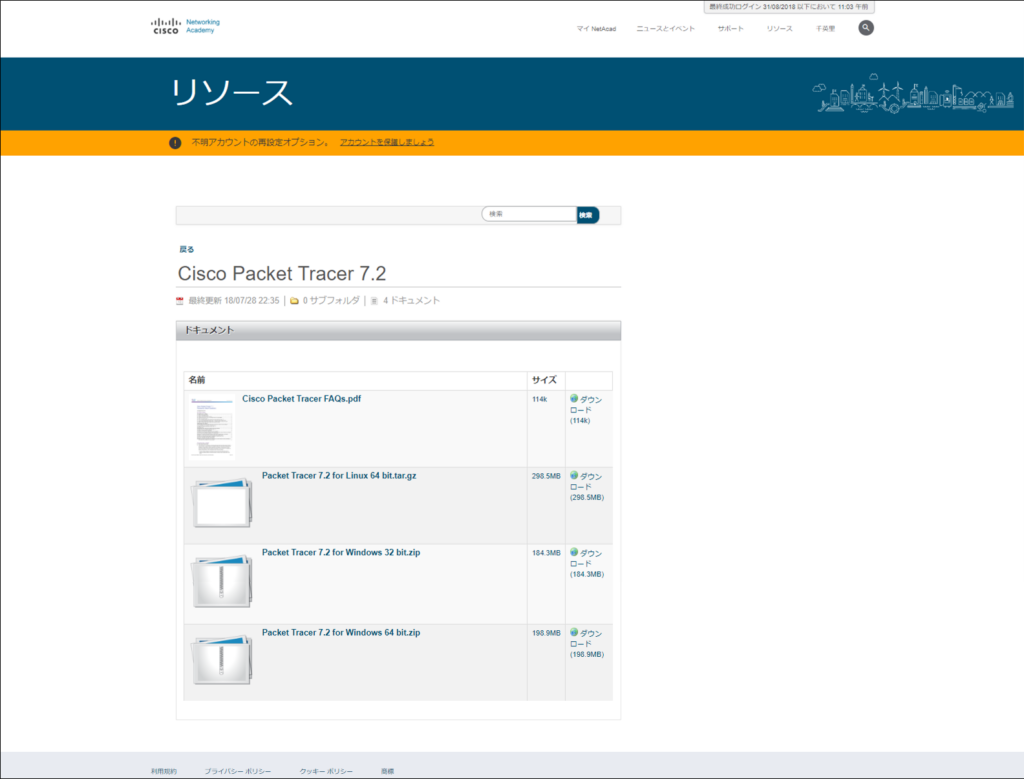Image resolution: width=1024 pixels, height=779 pixels.
Task: Open Packet Tracer 7.2 for Windows 64 bit.zip
Action: pyautogui.click(x=341, y=633)
